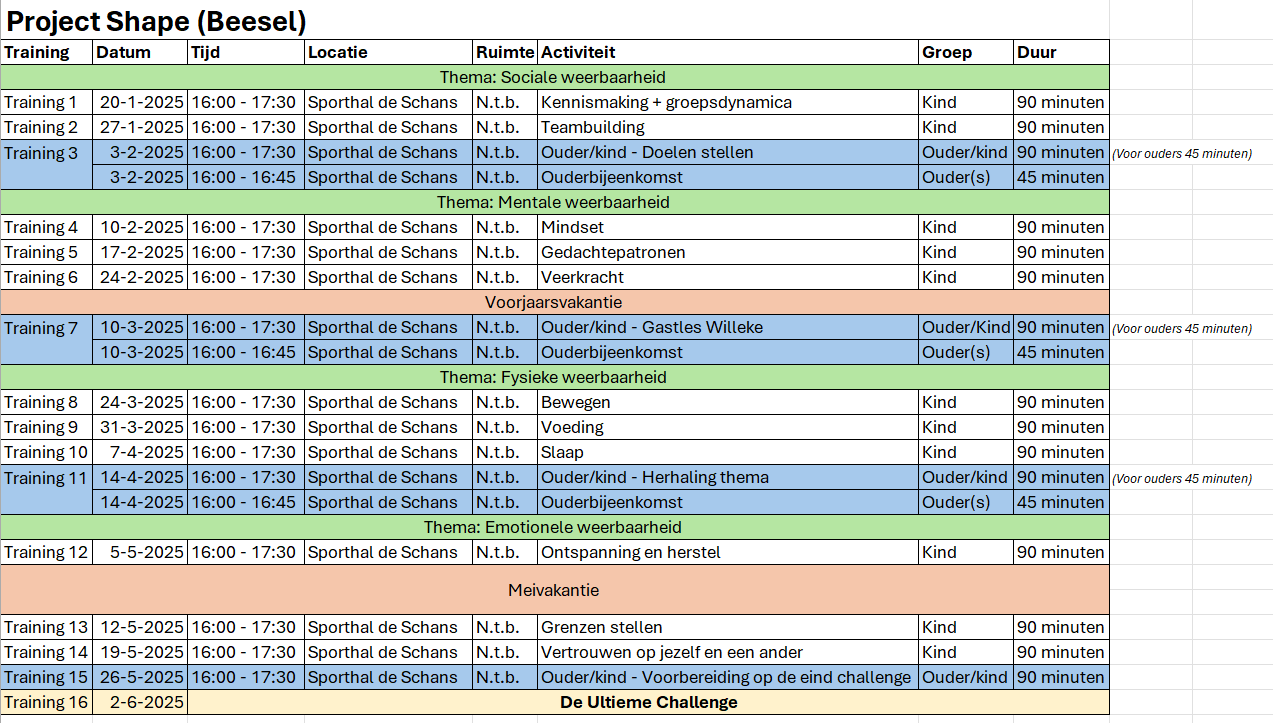Viewport: 1273px width, 723px height.
Task: Select the title cell "Project Shape (Beesel)"
Action: (x=157, y=21)
